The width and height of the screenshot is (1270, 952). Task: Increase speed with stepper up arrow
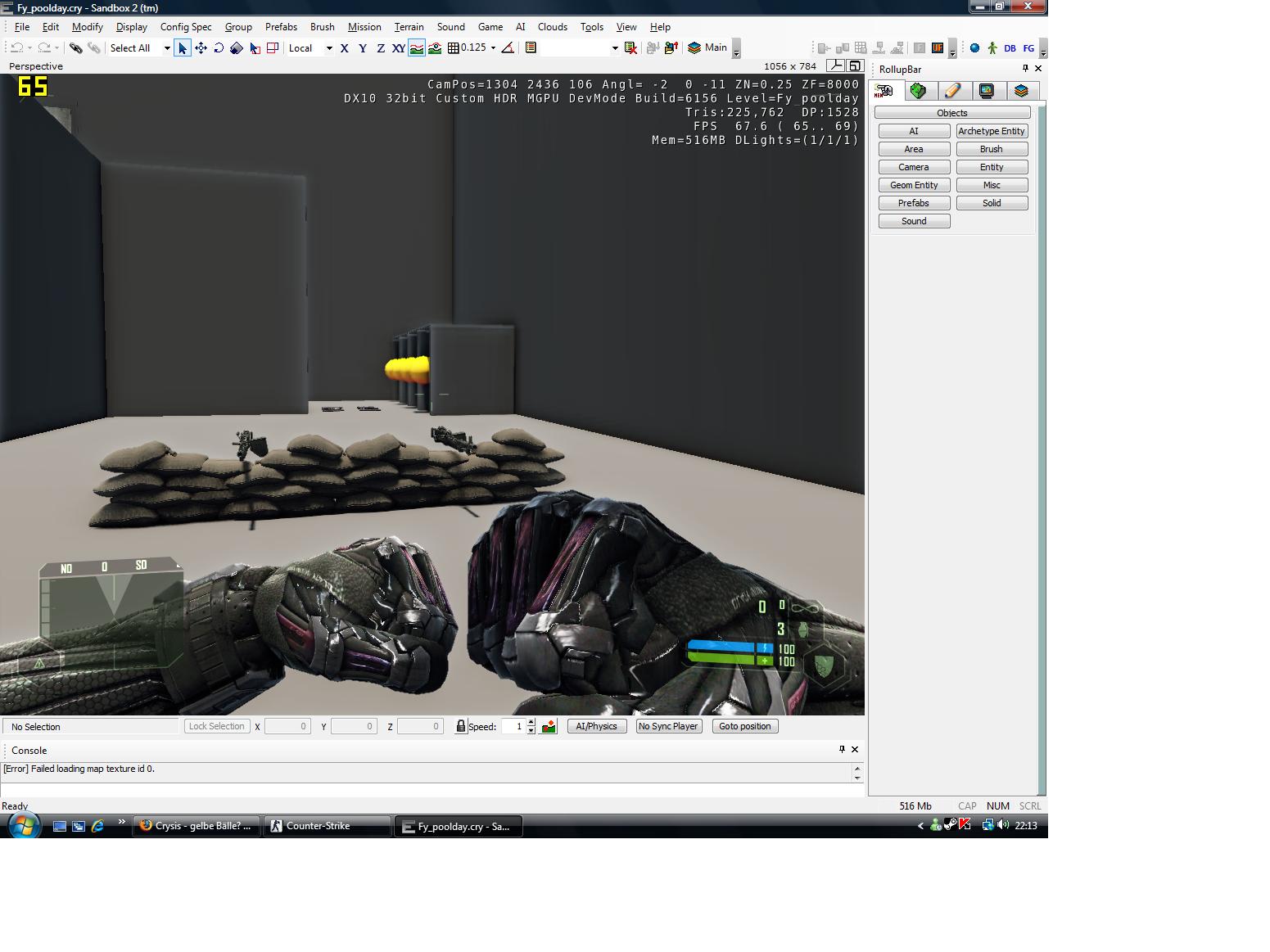[531, 723]
